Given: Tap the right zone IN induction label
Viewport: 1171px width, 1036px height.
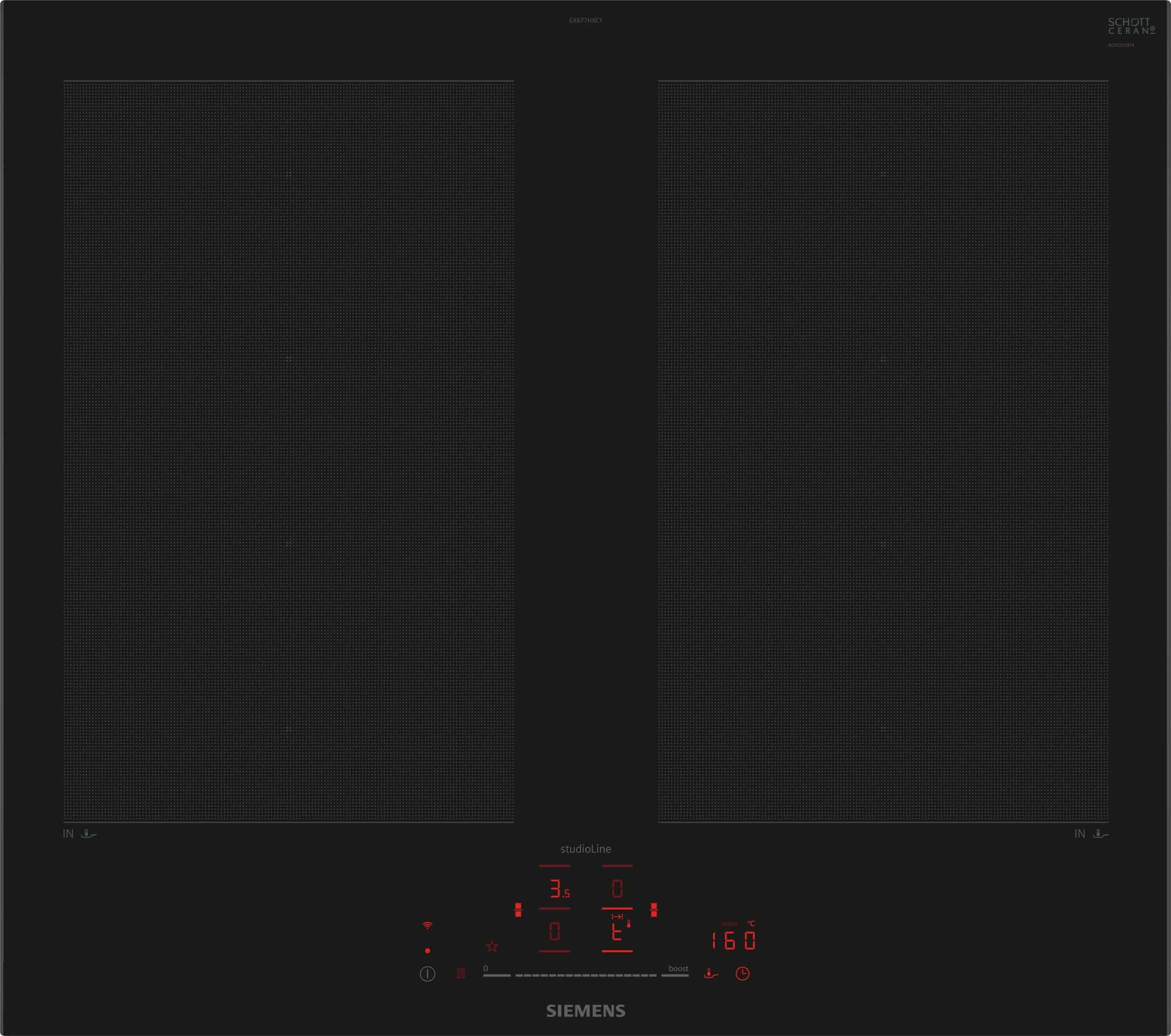Looking at the screenshot, I should [x=1080, y=834].
